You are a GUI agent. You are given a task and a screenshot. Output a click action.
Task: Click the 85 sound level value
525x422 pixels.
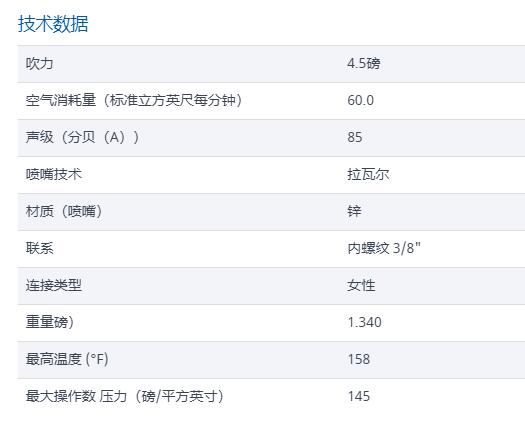tap(355, 137)
